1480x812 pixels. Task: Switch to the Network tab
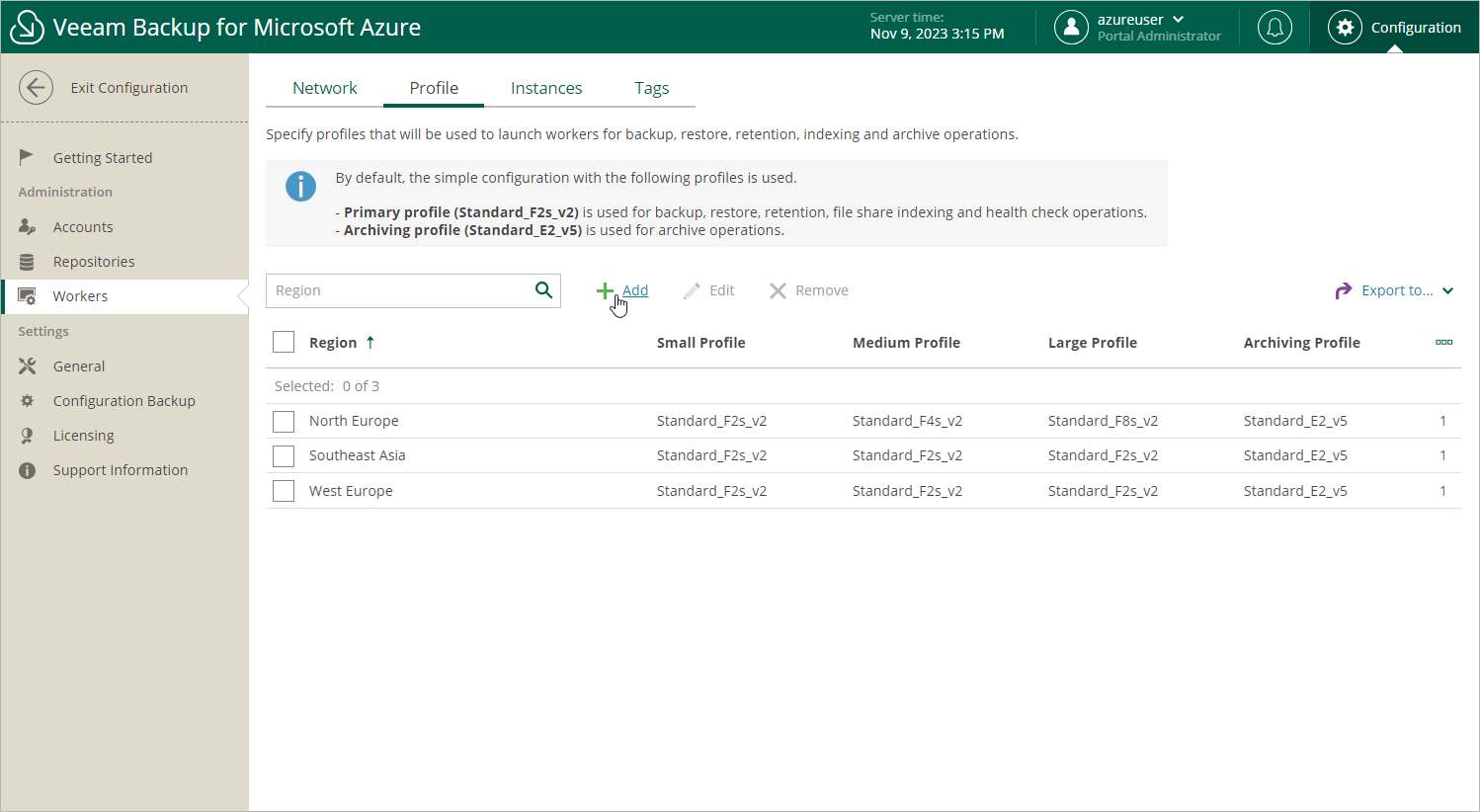325,88
